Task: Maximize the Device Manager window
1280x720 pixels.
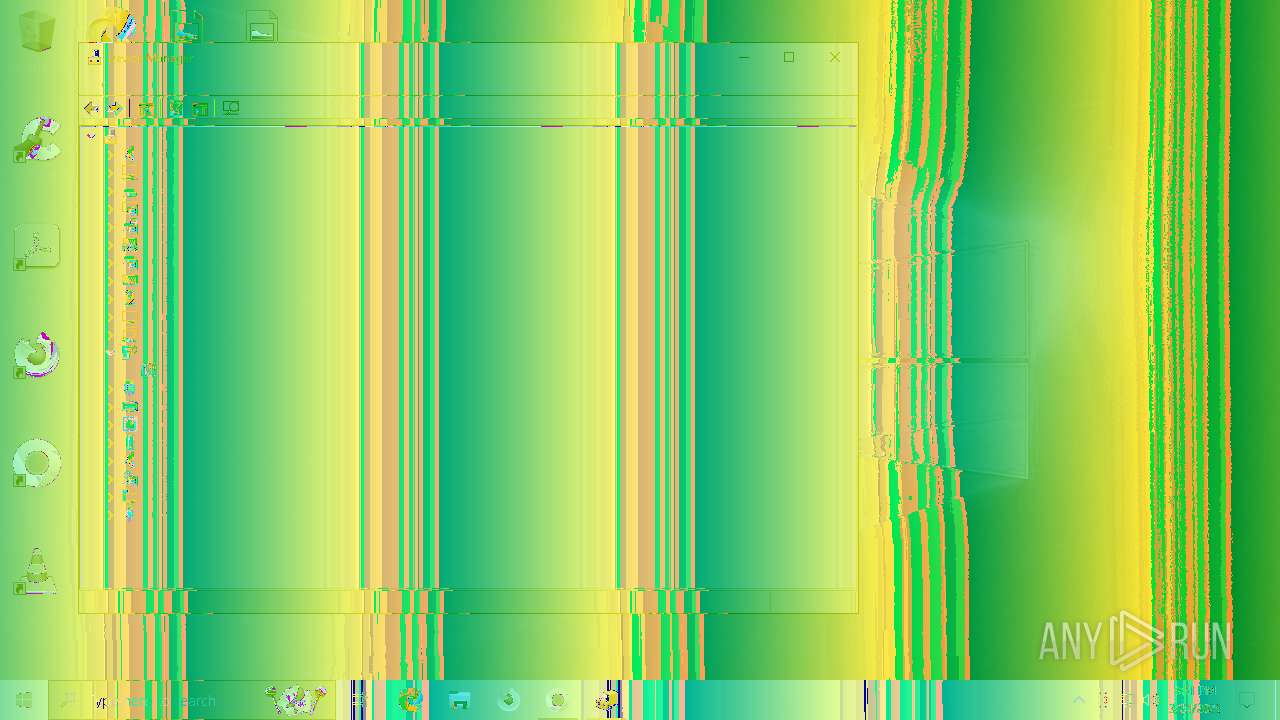Action: 789,57
